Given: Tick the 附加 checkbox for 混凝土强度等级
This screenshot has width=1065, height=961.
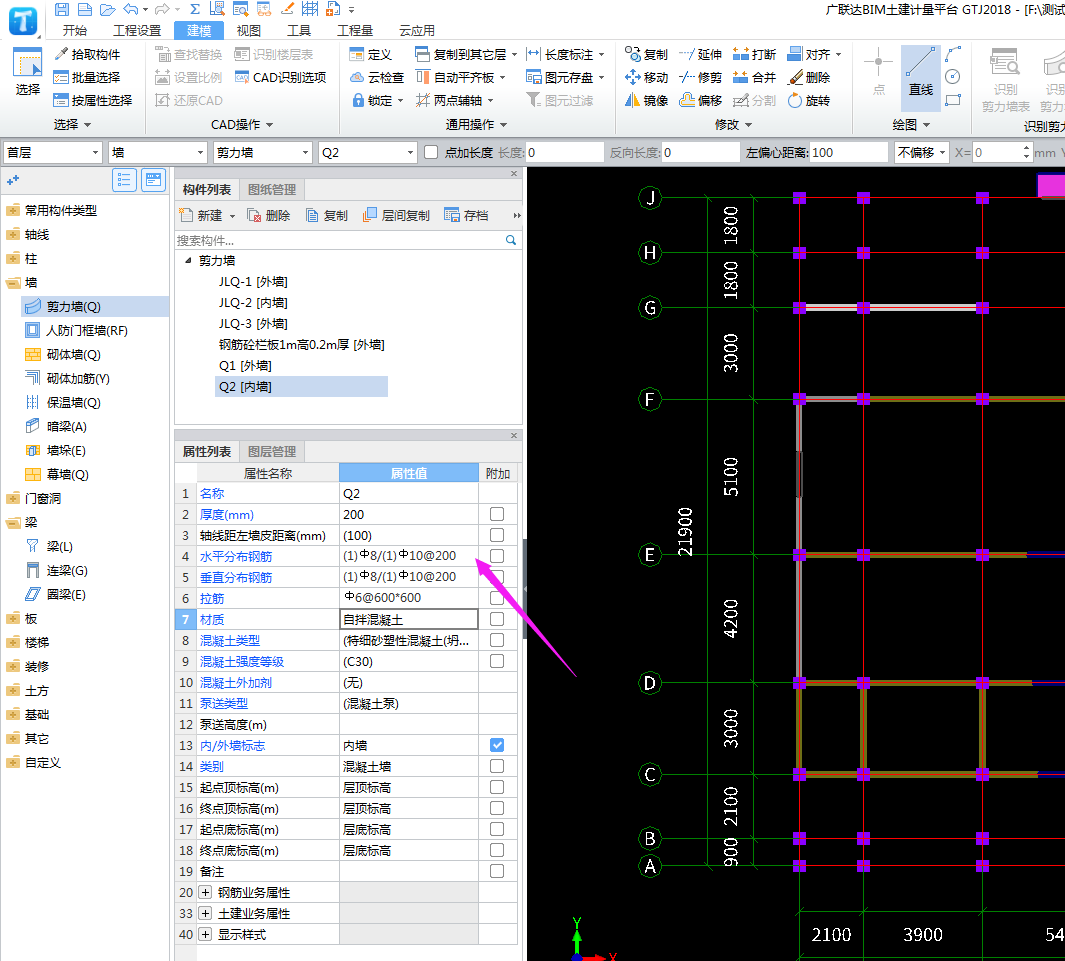Looking at the screenshot, I should pyautogui.click(x=497, y=661).
